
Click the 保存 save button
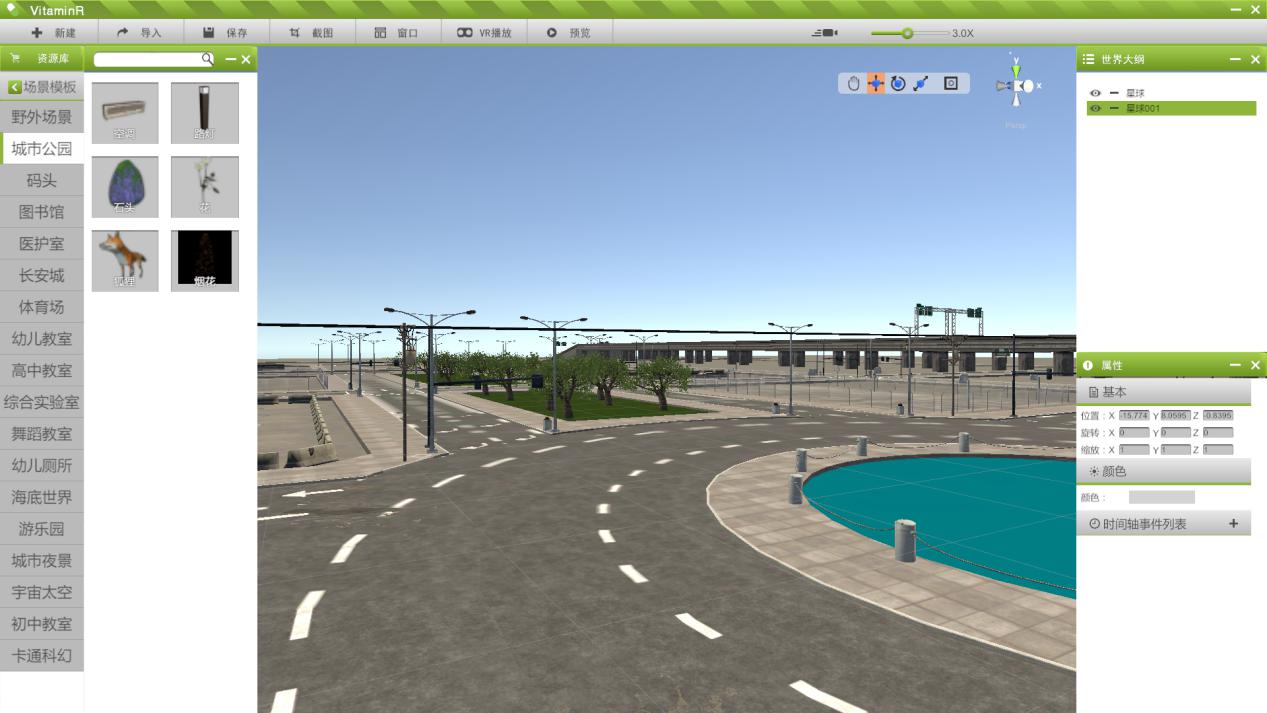click(225, 33)
